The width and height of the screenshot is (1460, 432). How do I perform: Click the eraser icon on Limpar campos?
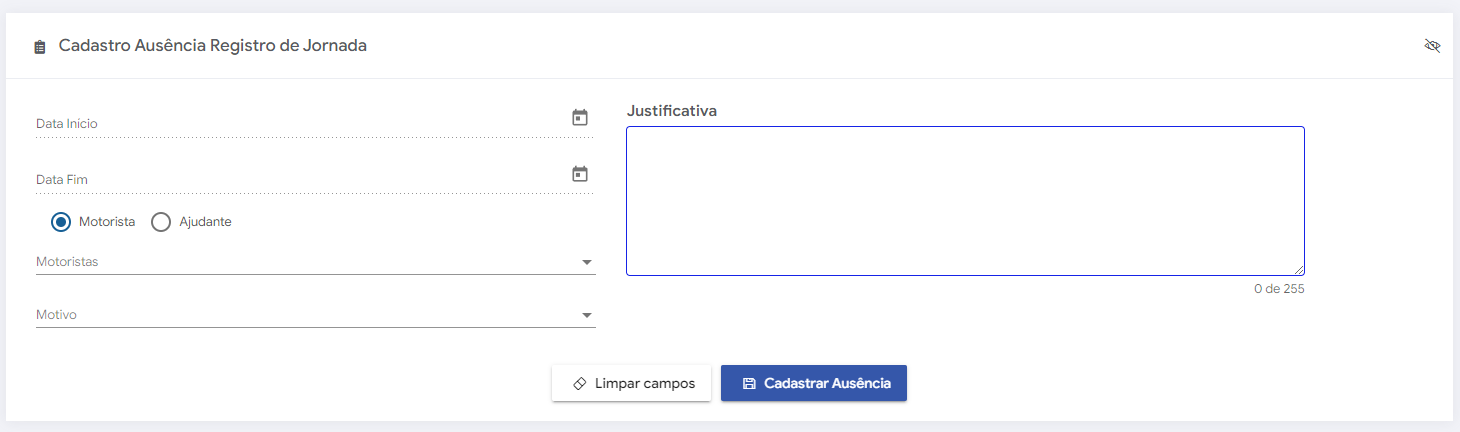pos(580,384)
